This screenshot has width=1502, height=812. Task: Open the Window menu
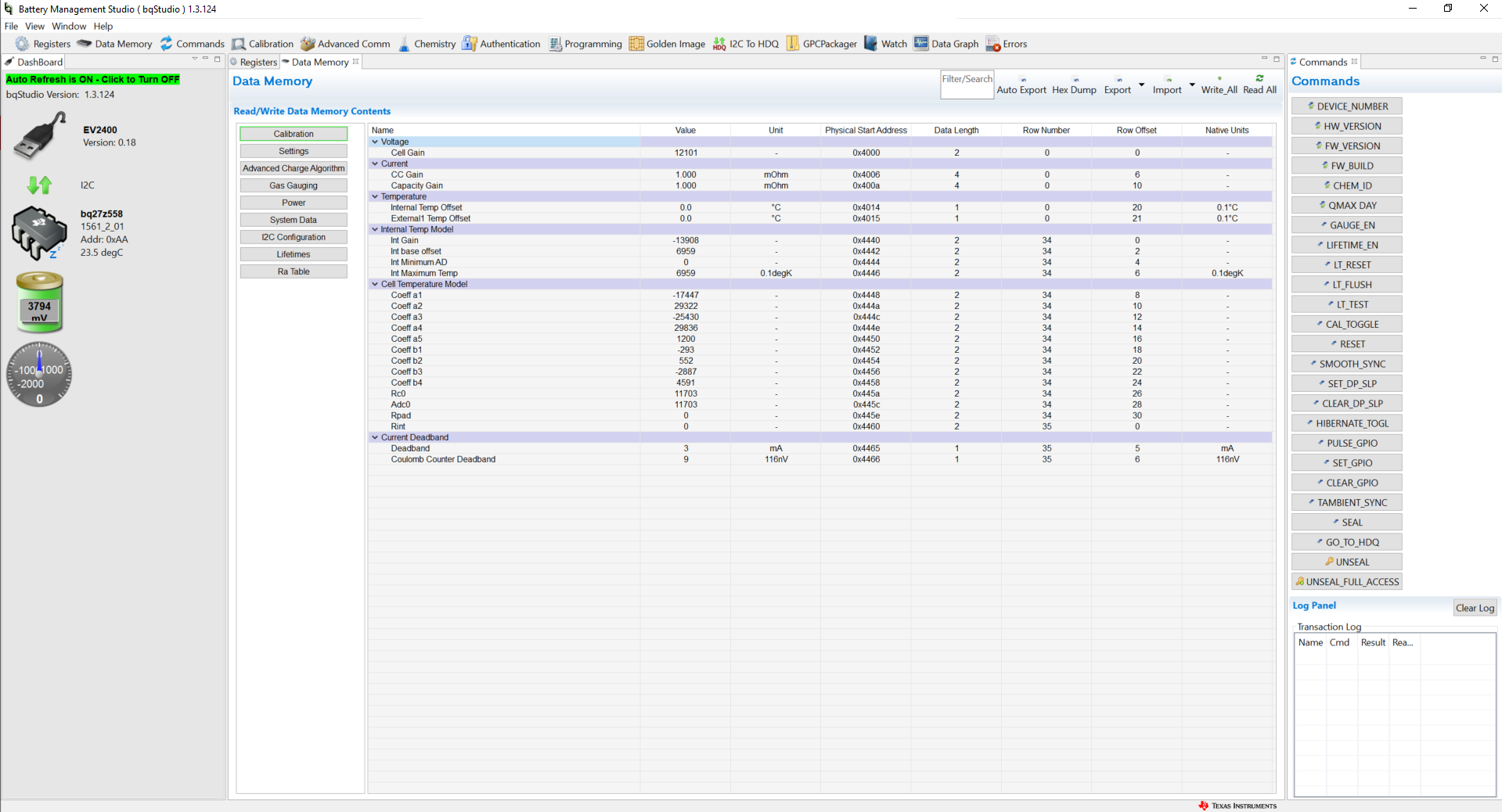69,26
